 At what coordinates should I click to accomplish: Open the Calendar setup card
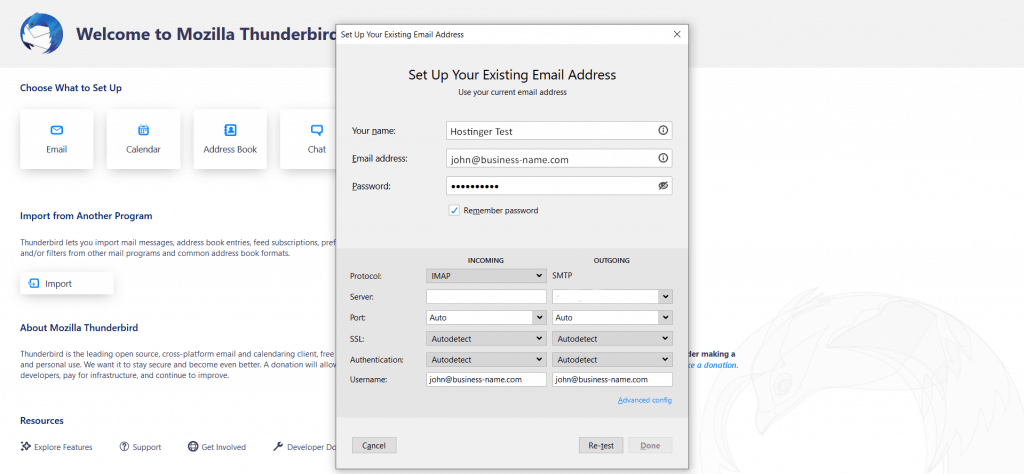(x=143, y=139)
